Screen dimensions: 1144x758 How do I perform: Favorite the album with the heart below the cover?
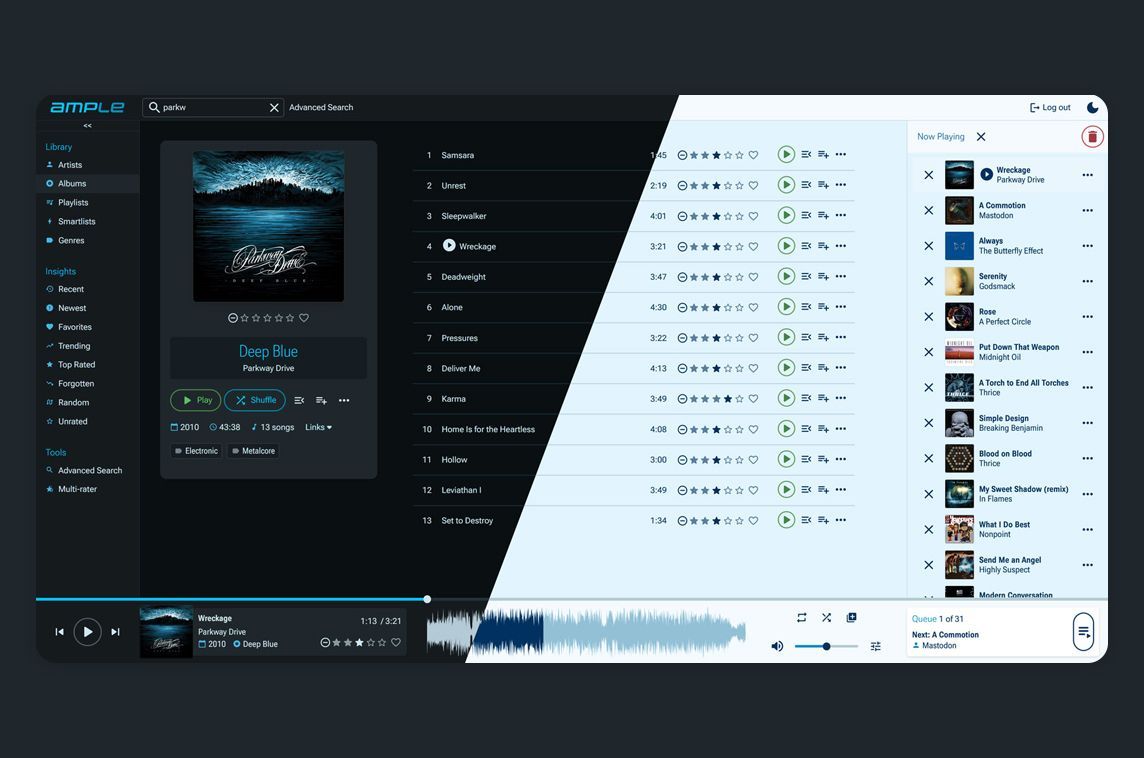304,318
